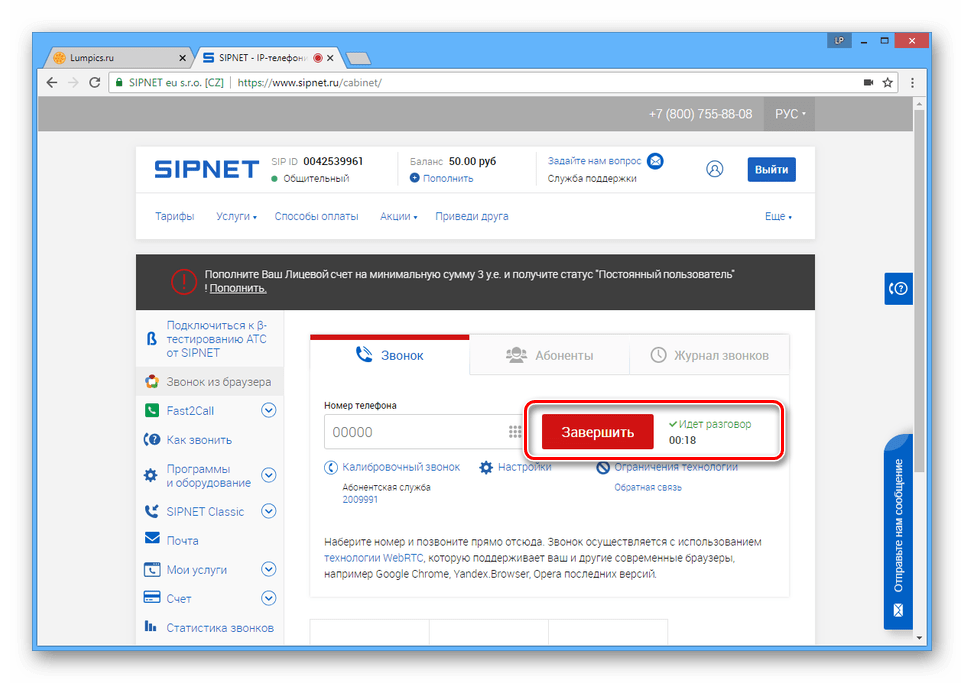
Task: Expand the Счет sidebar section
Action: 269,598
